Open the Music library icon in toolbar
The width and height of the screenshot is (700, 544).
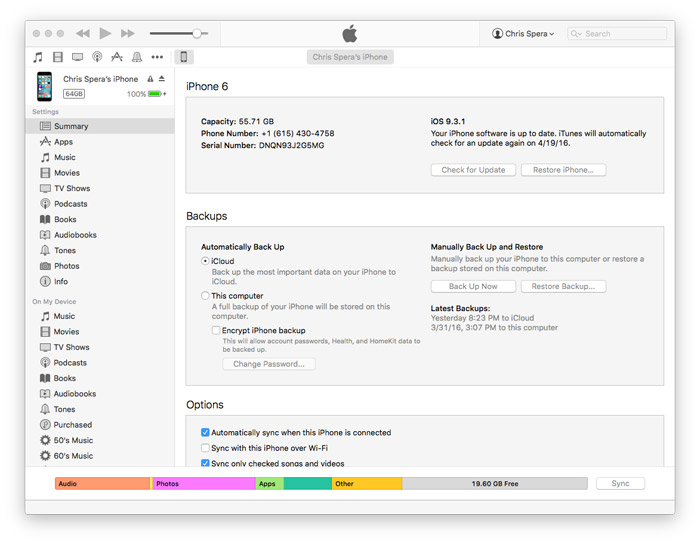click(x=38, y=57)
